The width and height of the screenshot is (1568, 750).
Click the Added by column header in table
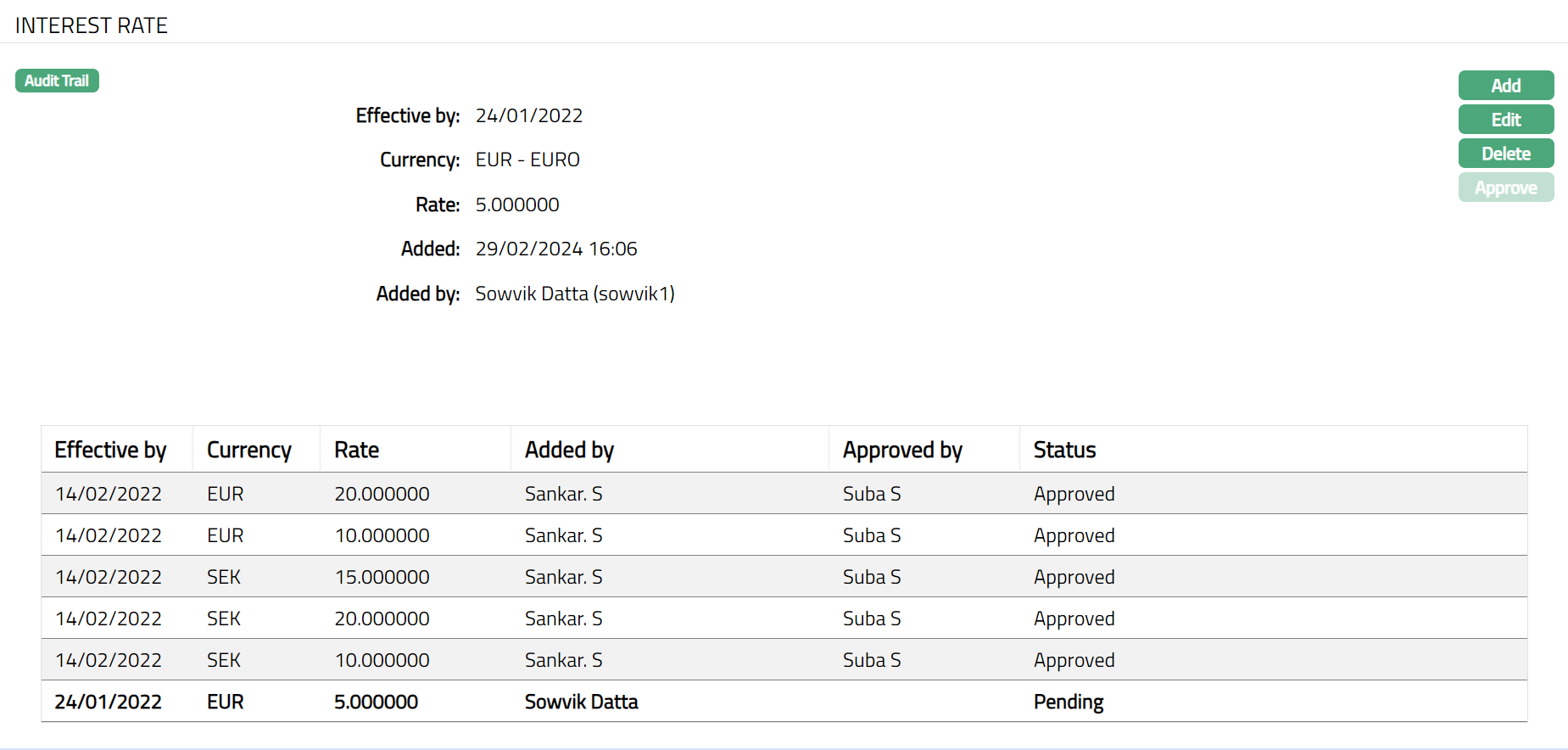pos(569,450)
